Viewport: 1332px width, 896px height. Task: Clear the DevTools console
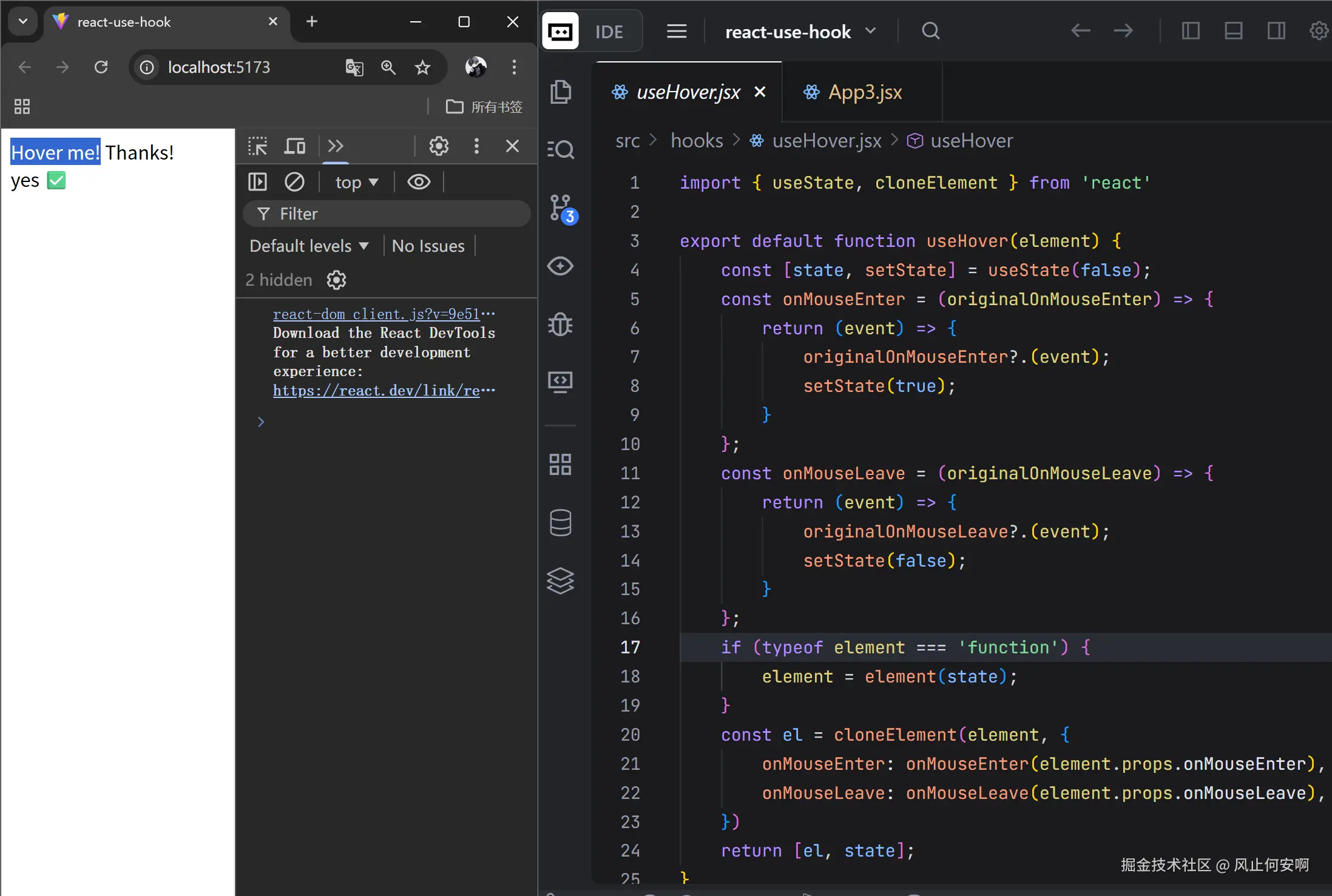point(294,182)
